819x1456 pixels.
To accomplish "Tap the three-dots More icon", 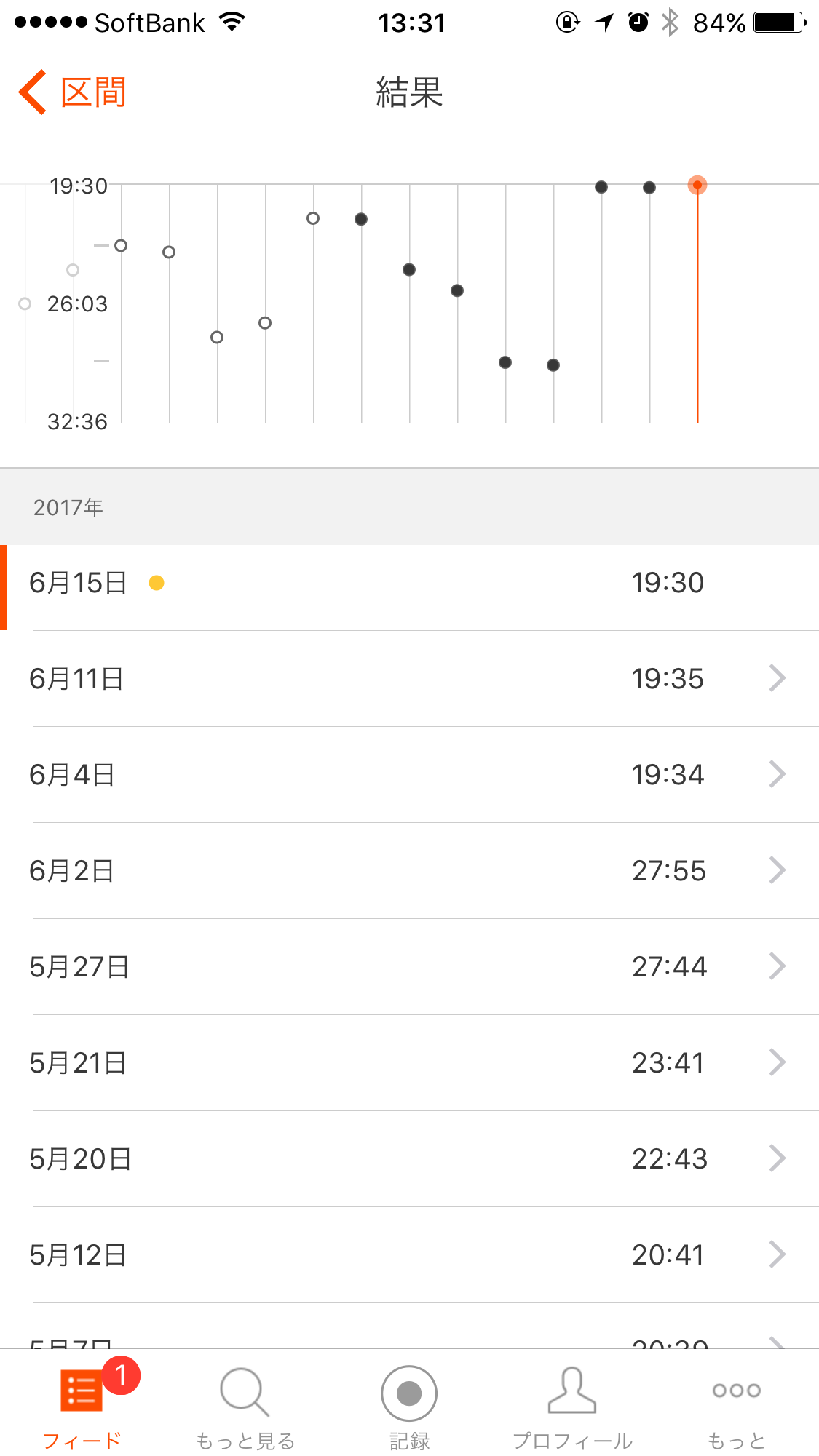I will click(736, 1391).
